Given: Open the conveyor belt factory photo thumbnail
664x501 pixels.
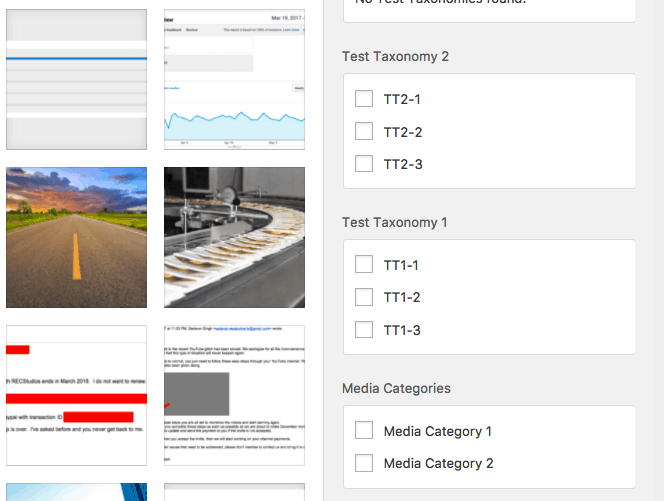Looking at the screenshot, I should (234, 237).
